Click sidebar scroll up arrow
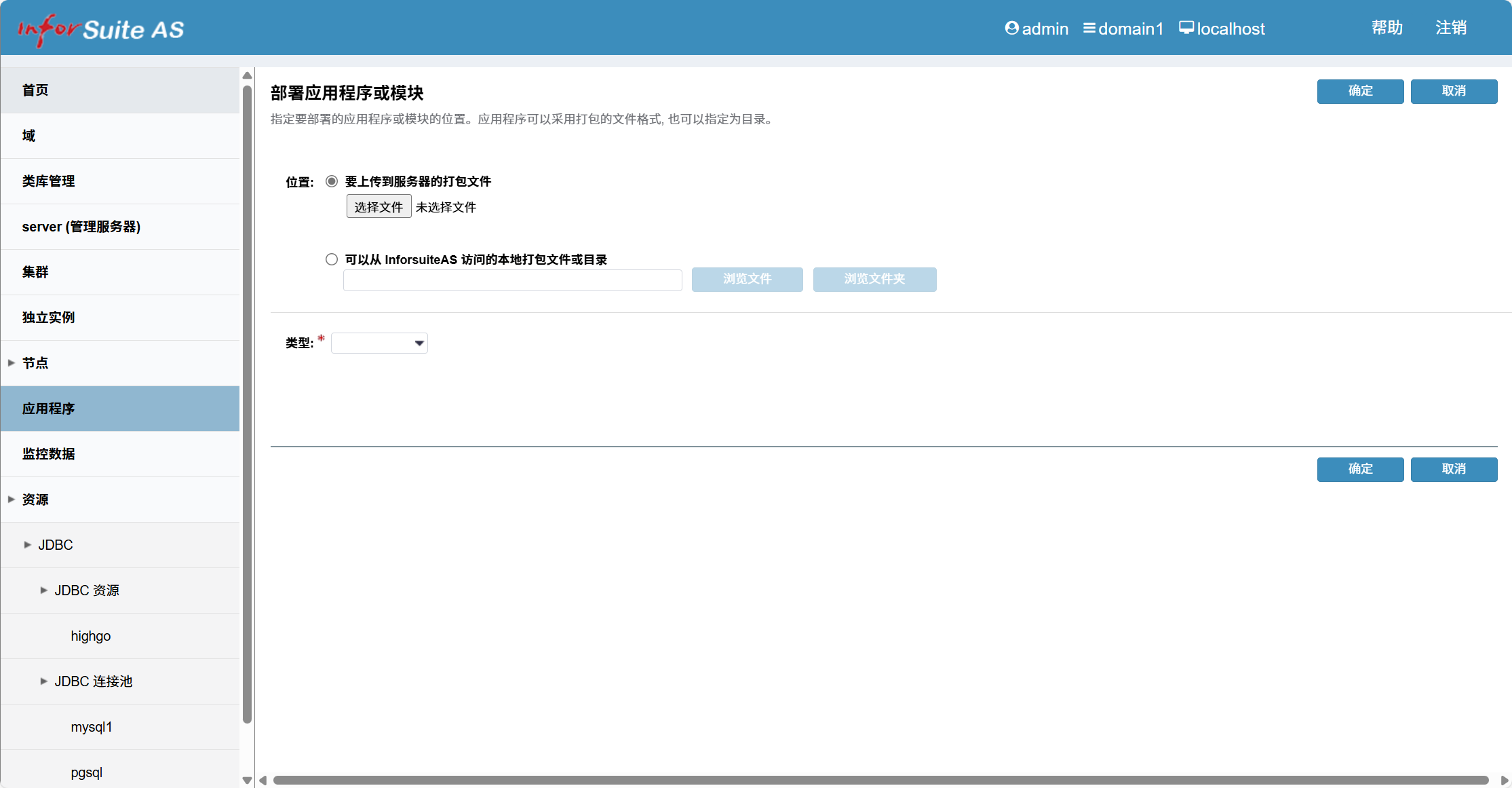The image size is (1512, 788). click(x=247, y=75)
